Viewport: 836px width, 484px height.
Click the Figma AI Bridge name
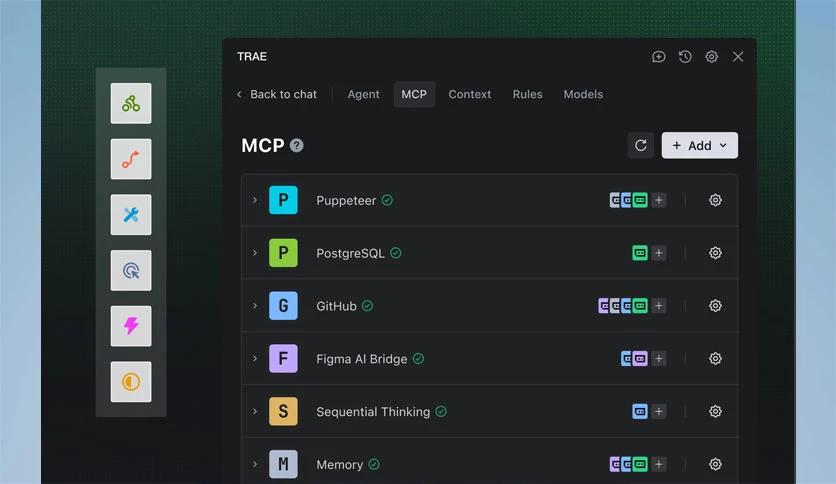coord(361,359)
